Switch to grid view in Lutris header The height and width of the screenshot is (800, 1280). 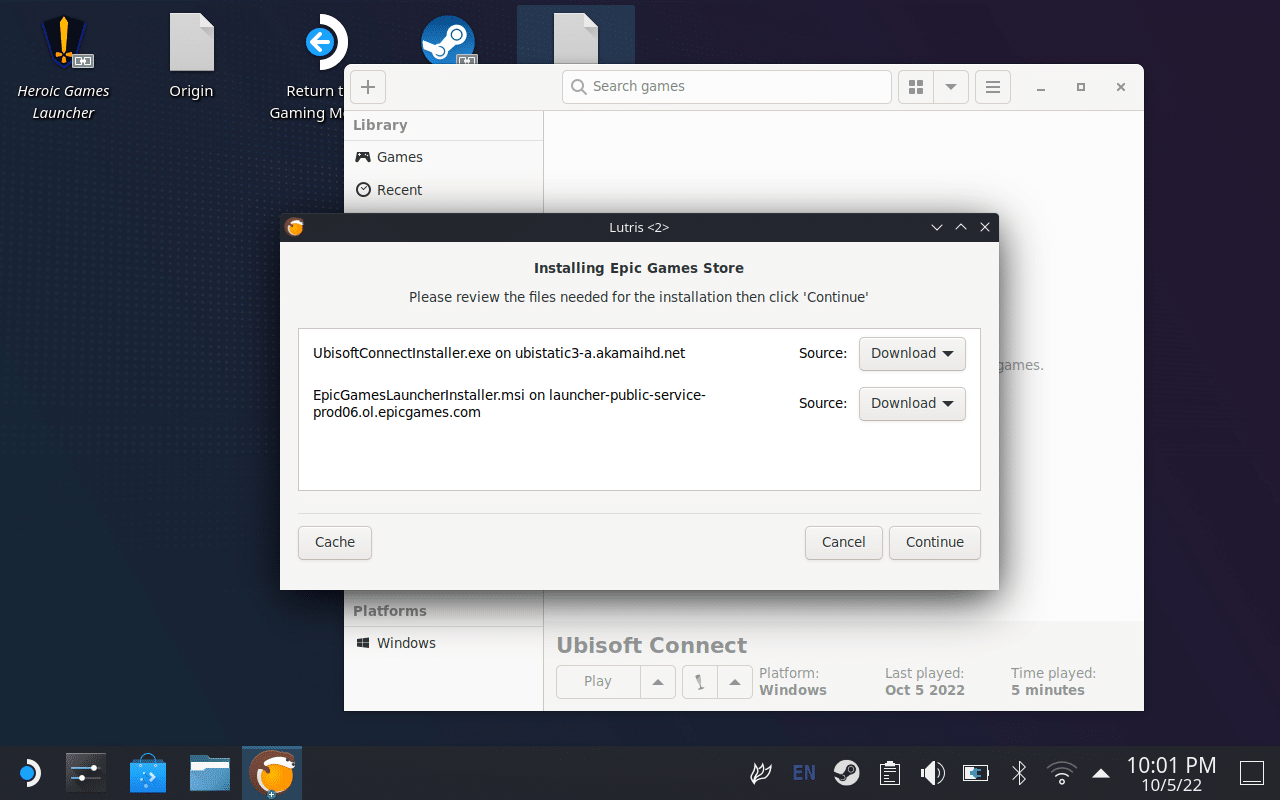915,87
